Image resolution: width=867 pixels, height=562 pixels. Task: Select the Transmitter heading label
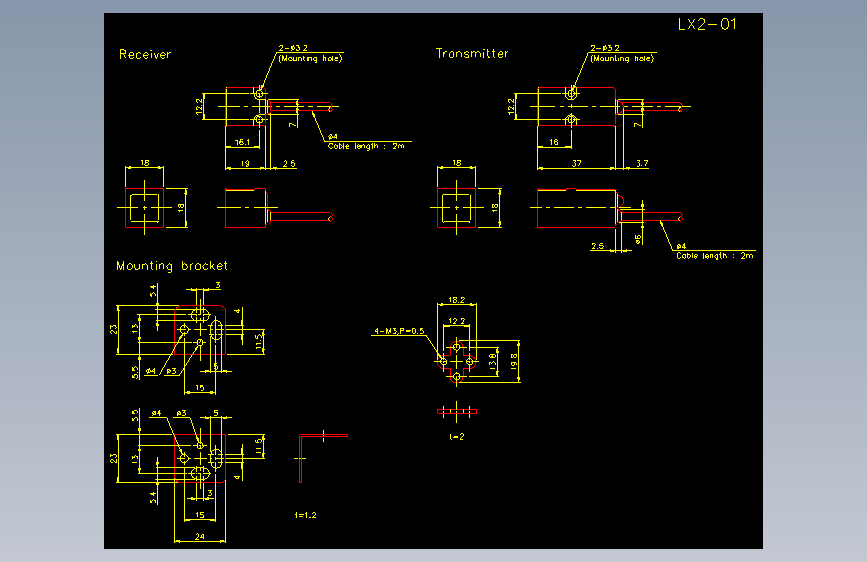pyautogui.click(x=472, y=53)
